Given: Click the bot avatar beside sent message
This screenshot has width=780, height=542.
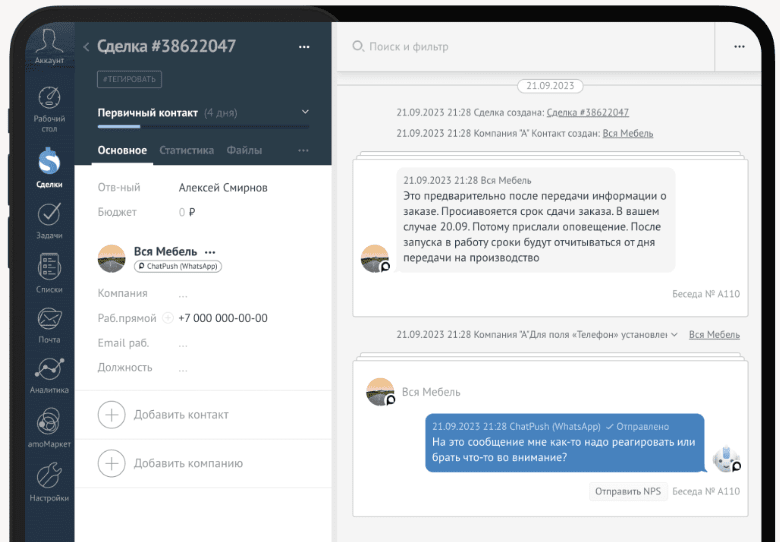Looking at the screenshot, I should (726, 459).
